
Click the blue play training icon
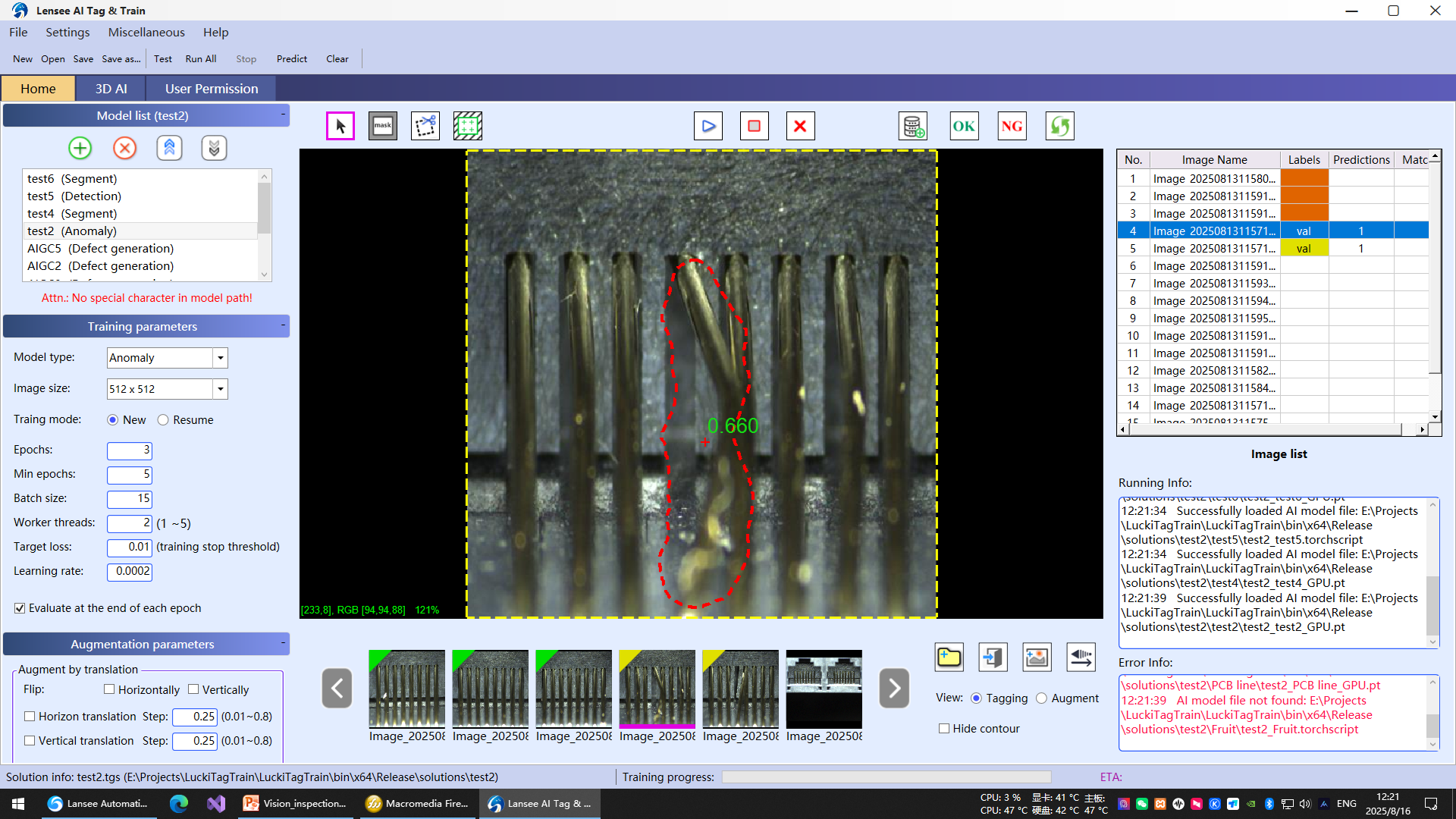coord(708,126)
